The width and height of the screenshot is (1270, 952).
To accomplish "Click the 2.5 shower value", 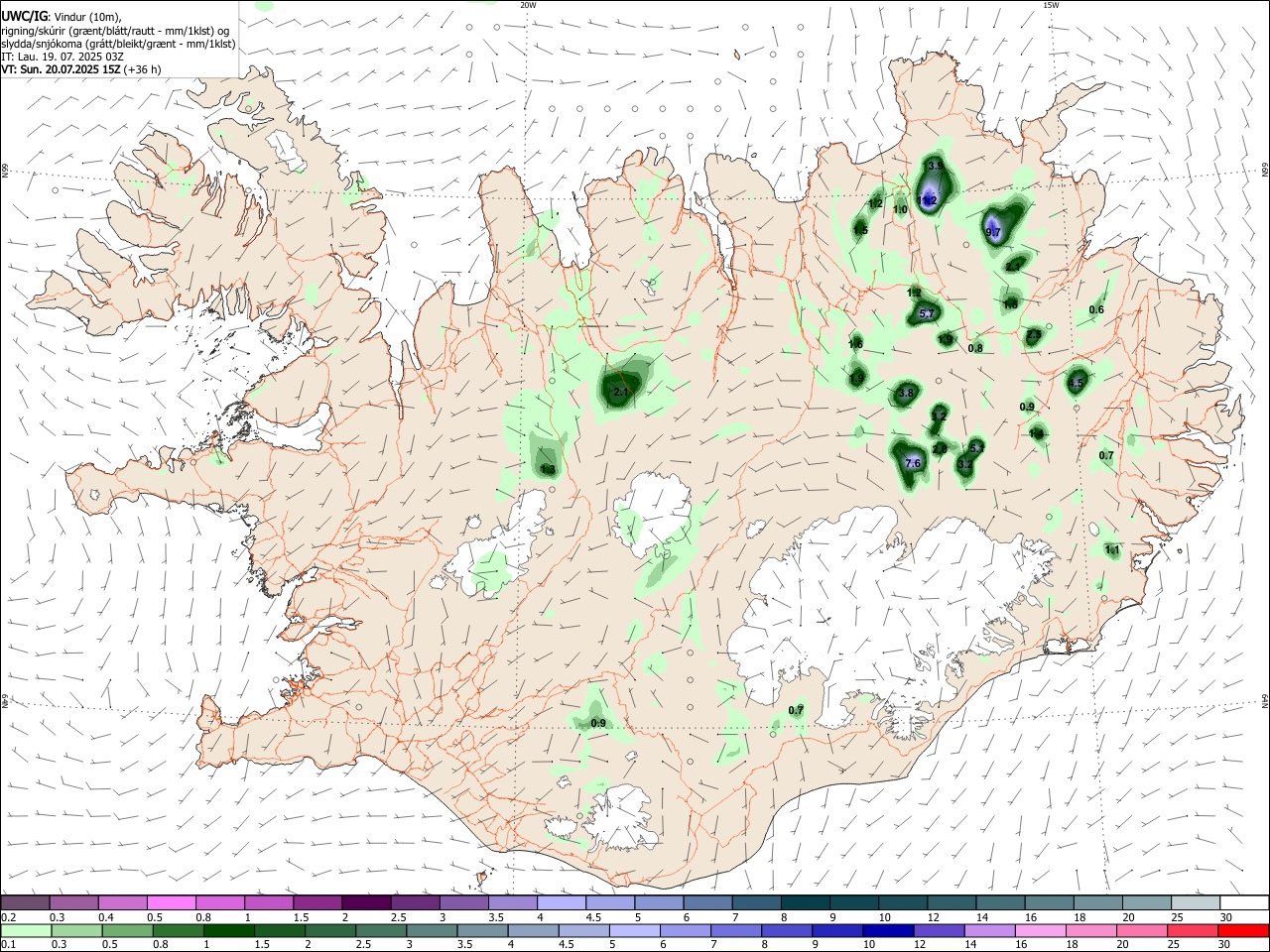I will pos(1034,335).
